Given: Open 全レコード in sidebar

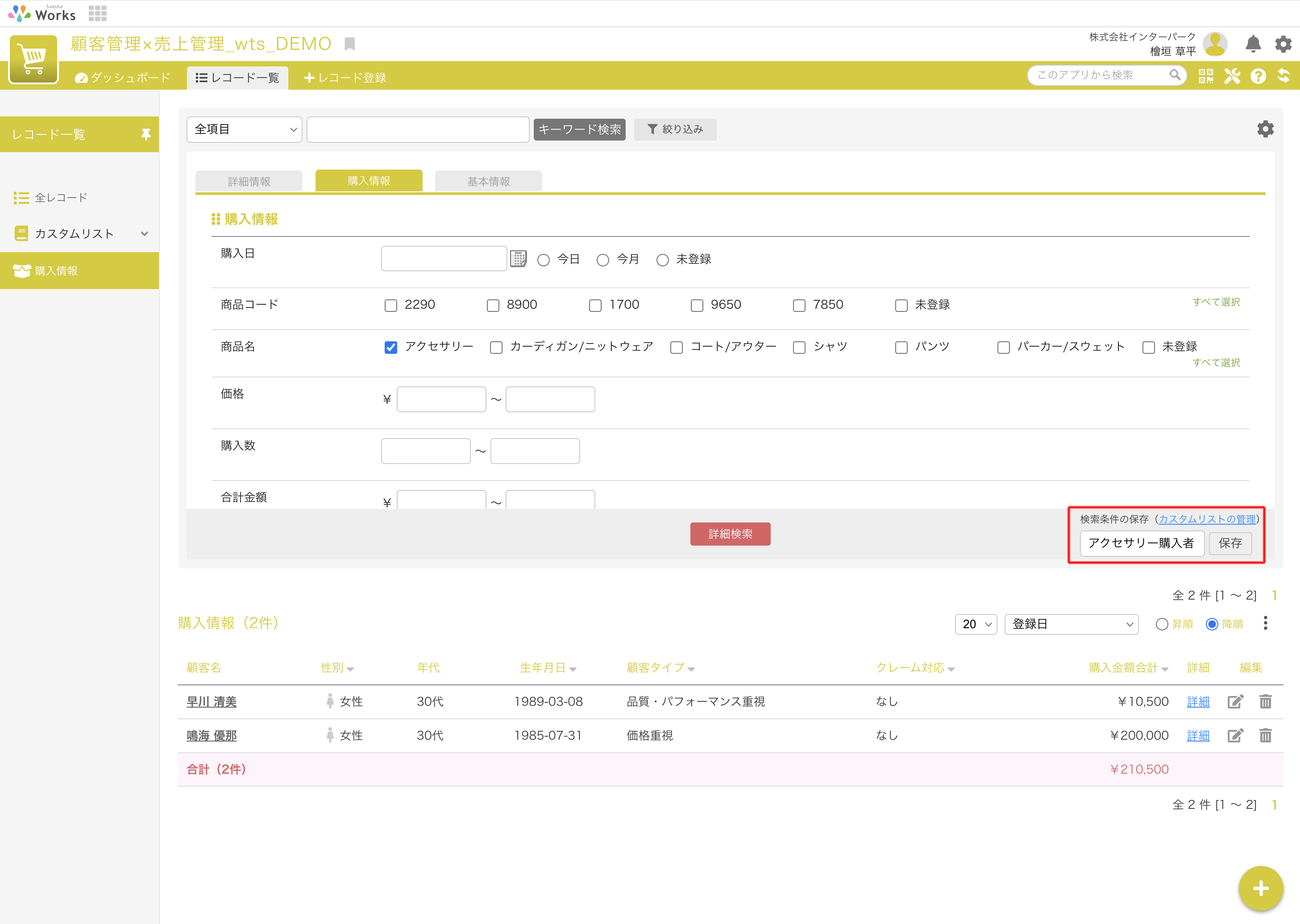Looking at the screenshot, I should click(61, 198).
